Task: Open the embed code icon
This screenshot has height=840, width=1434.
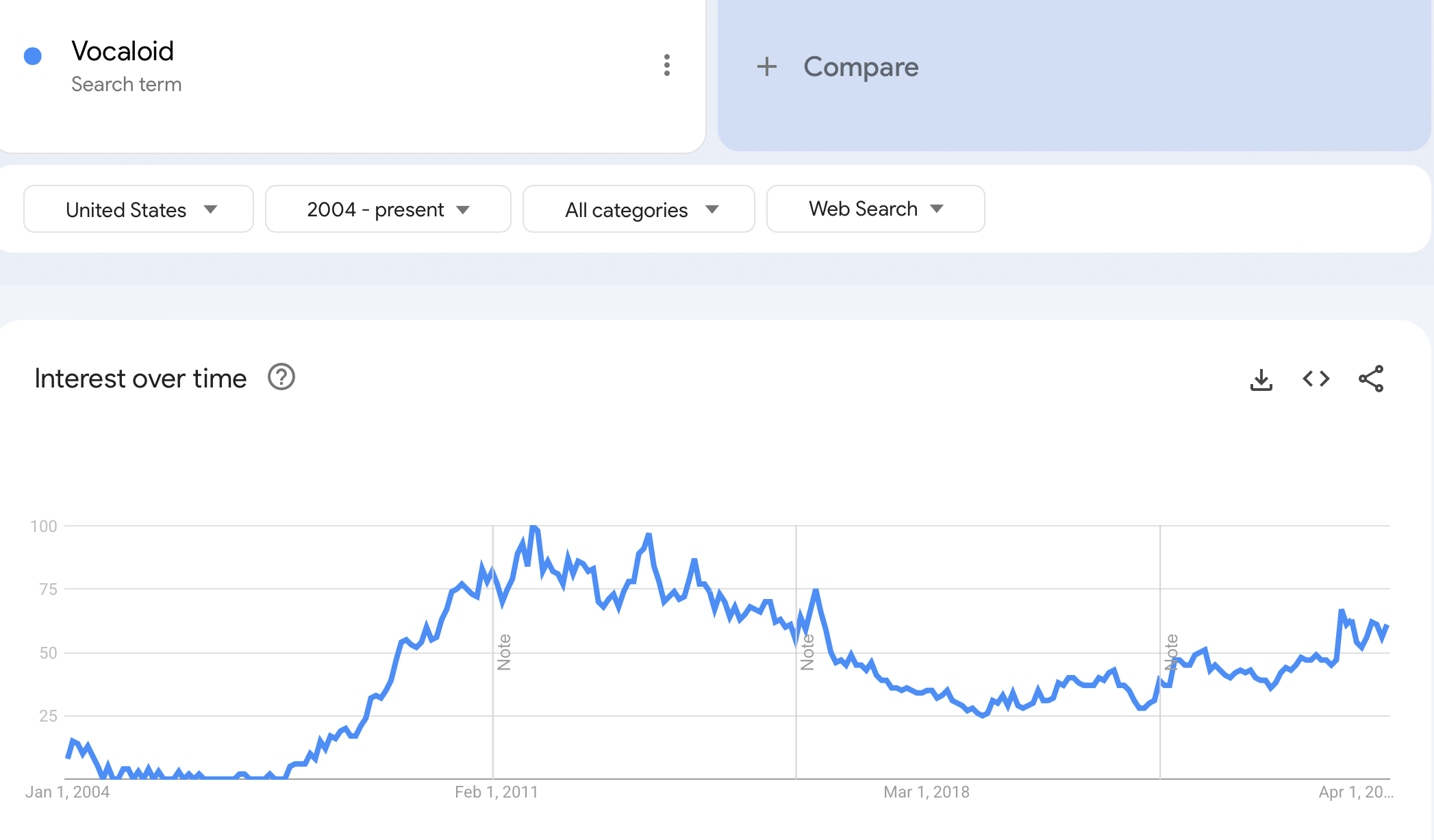Action: pos(1316,379)
